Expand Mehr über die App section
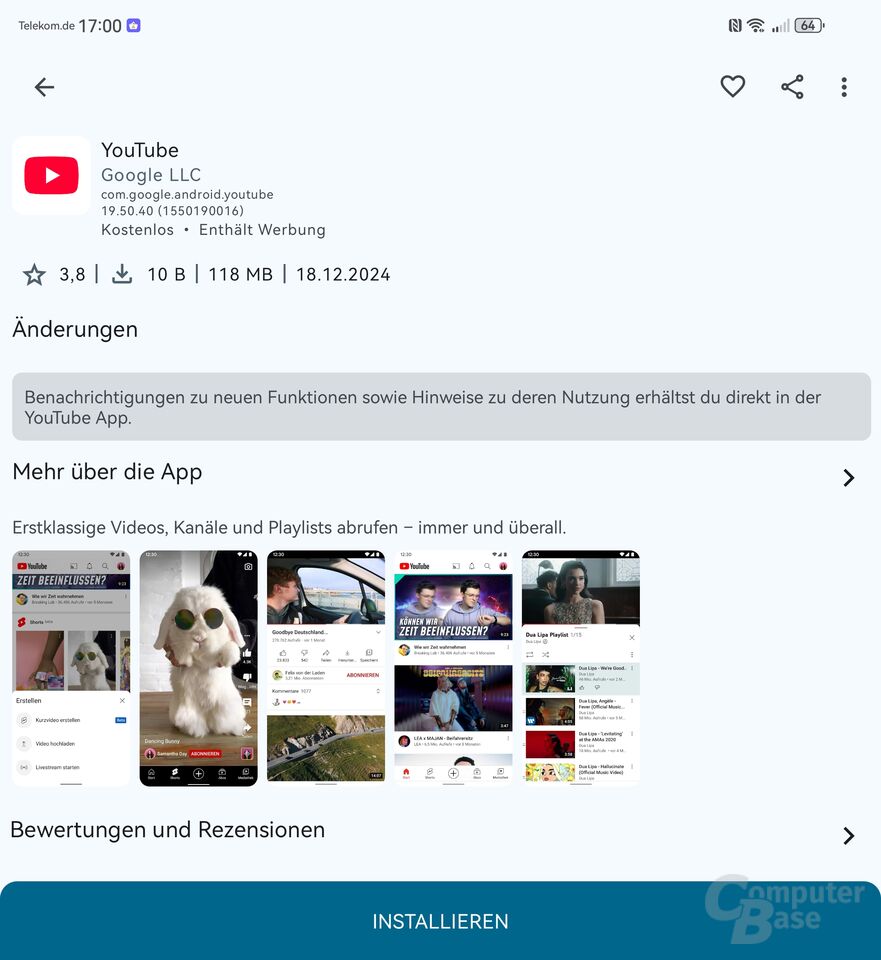Image resolution: width=881 pixels, height=960 pixels. pos(848,478)
